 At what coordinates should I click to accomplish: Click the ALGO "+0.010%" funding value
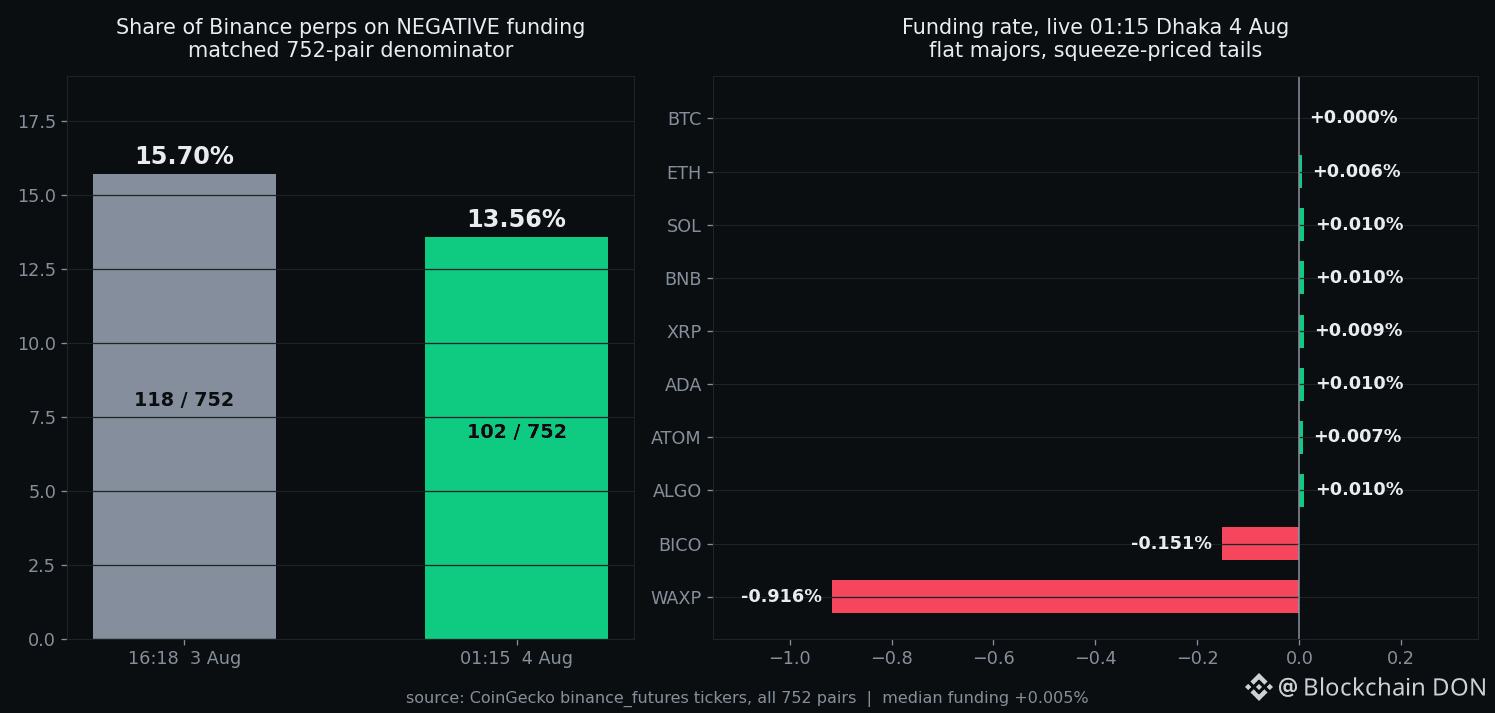tap(1360, 490)
